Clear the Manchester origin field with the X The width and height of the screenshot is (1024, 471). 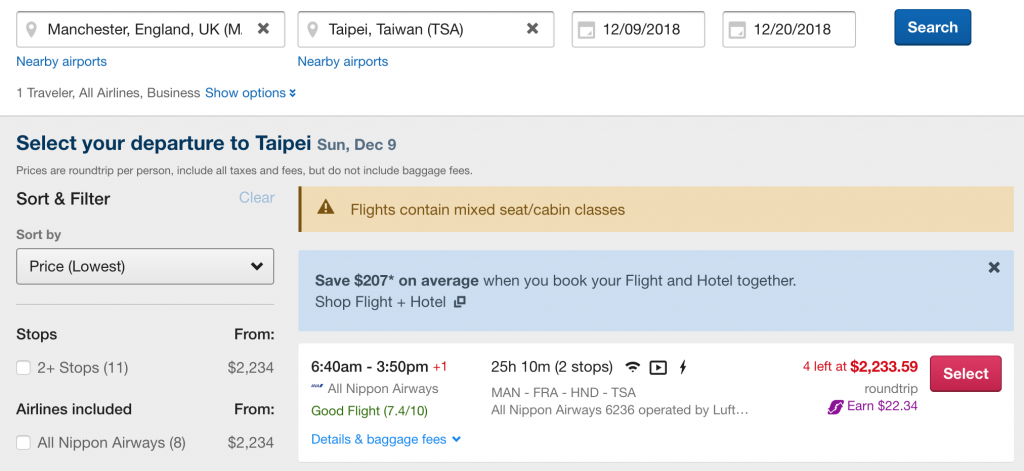pyautogui.click(x=263, y=29)
